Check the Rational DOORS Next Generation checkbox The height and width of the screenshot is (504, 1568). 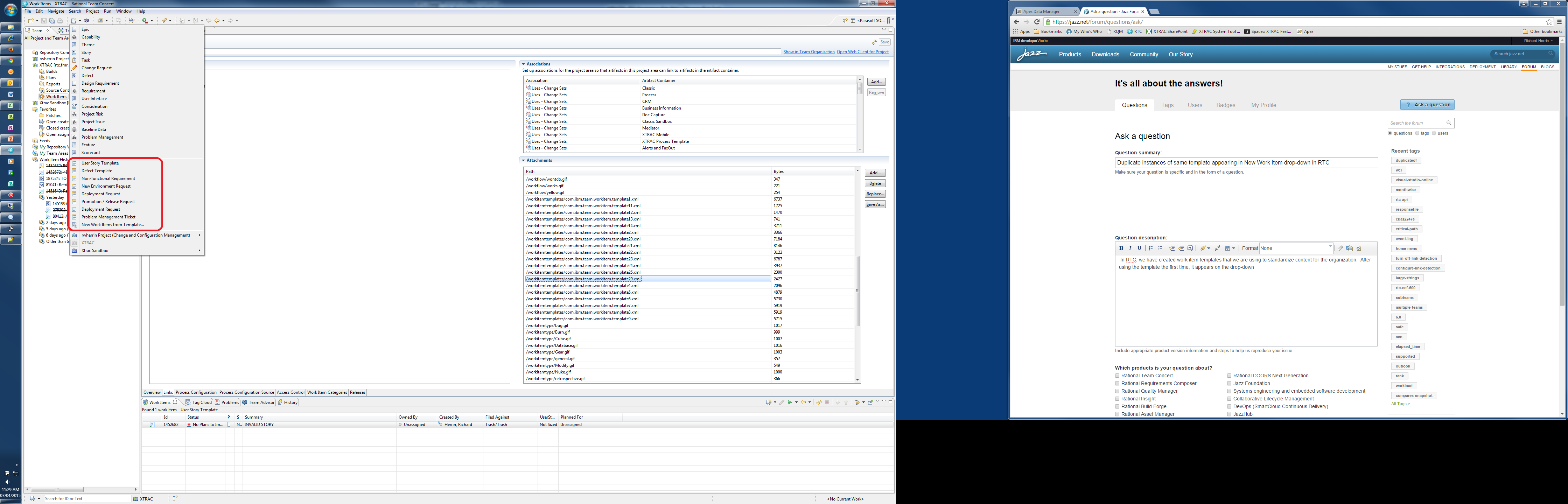pos(1230,376)
